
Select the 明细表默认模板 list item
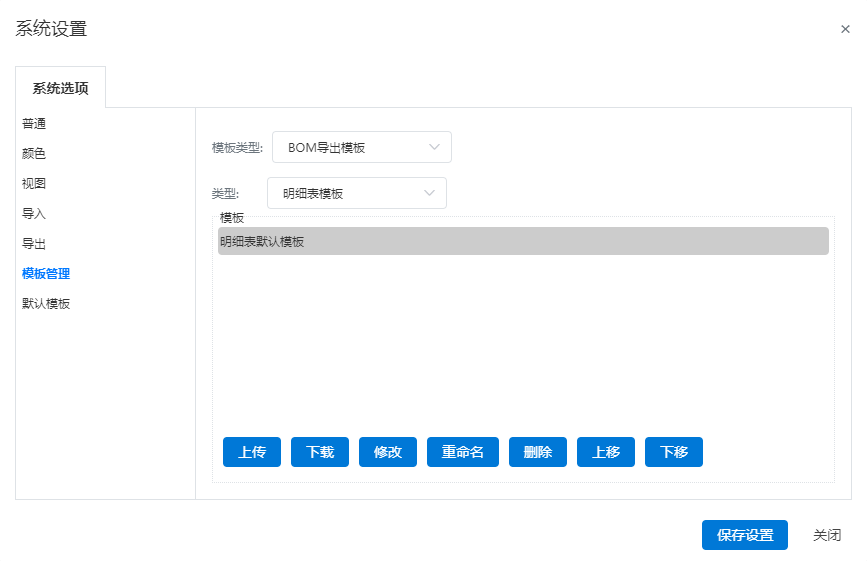pos(523,241)
